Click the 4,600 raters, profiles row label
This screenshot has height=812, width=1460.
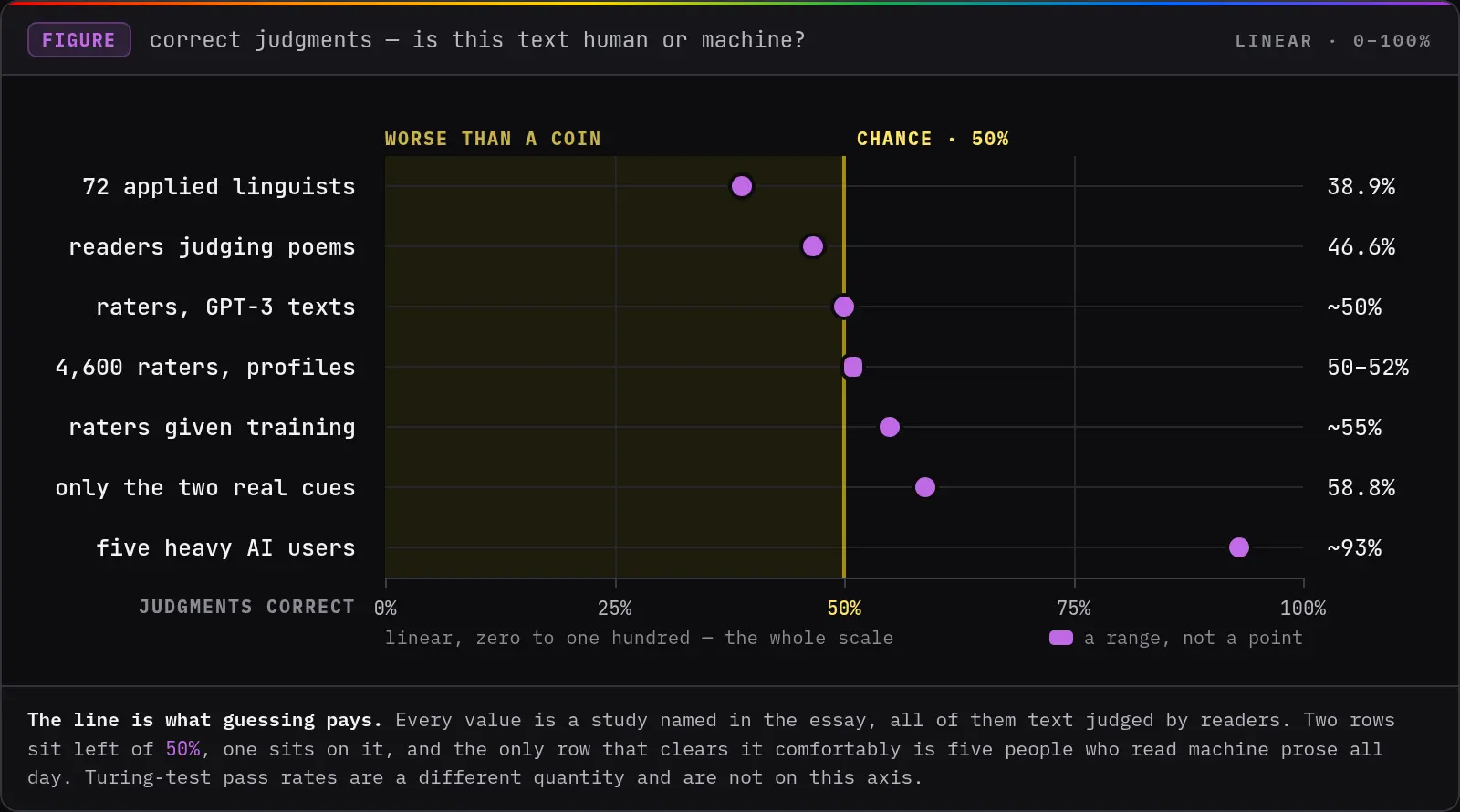click(x=205, y=368)
